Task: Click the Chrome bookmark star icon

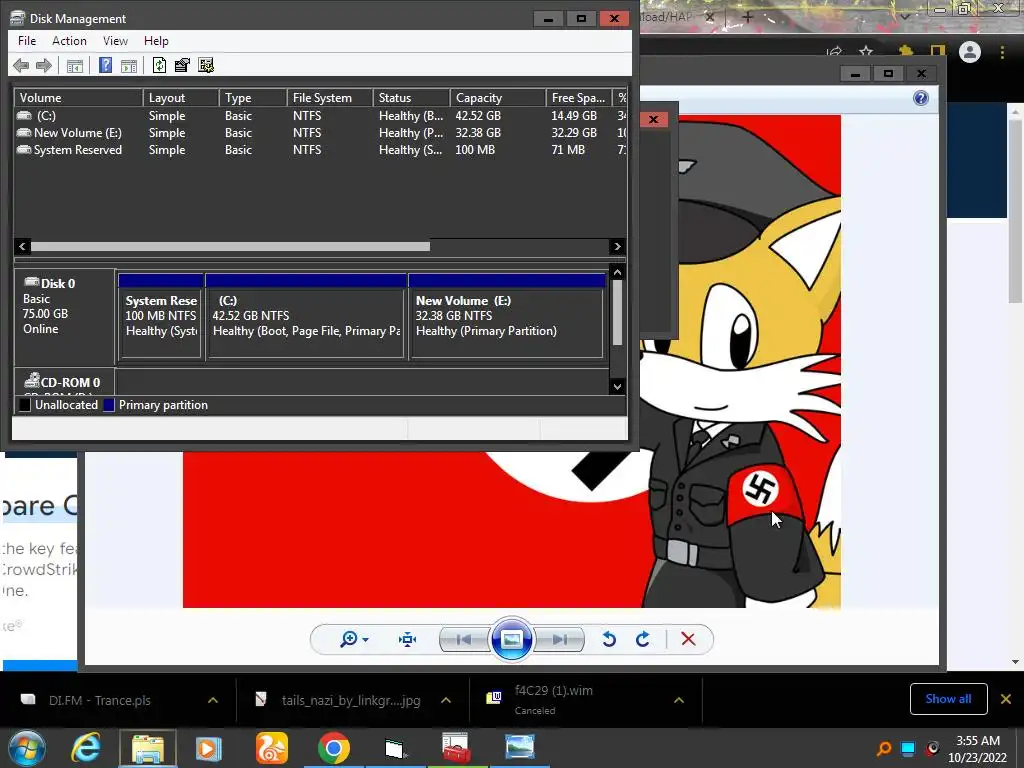Action: (866, 51)
